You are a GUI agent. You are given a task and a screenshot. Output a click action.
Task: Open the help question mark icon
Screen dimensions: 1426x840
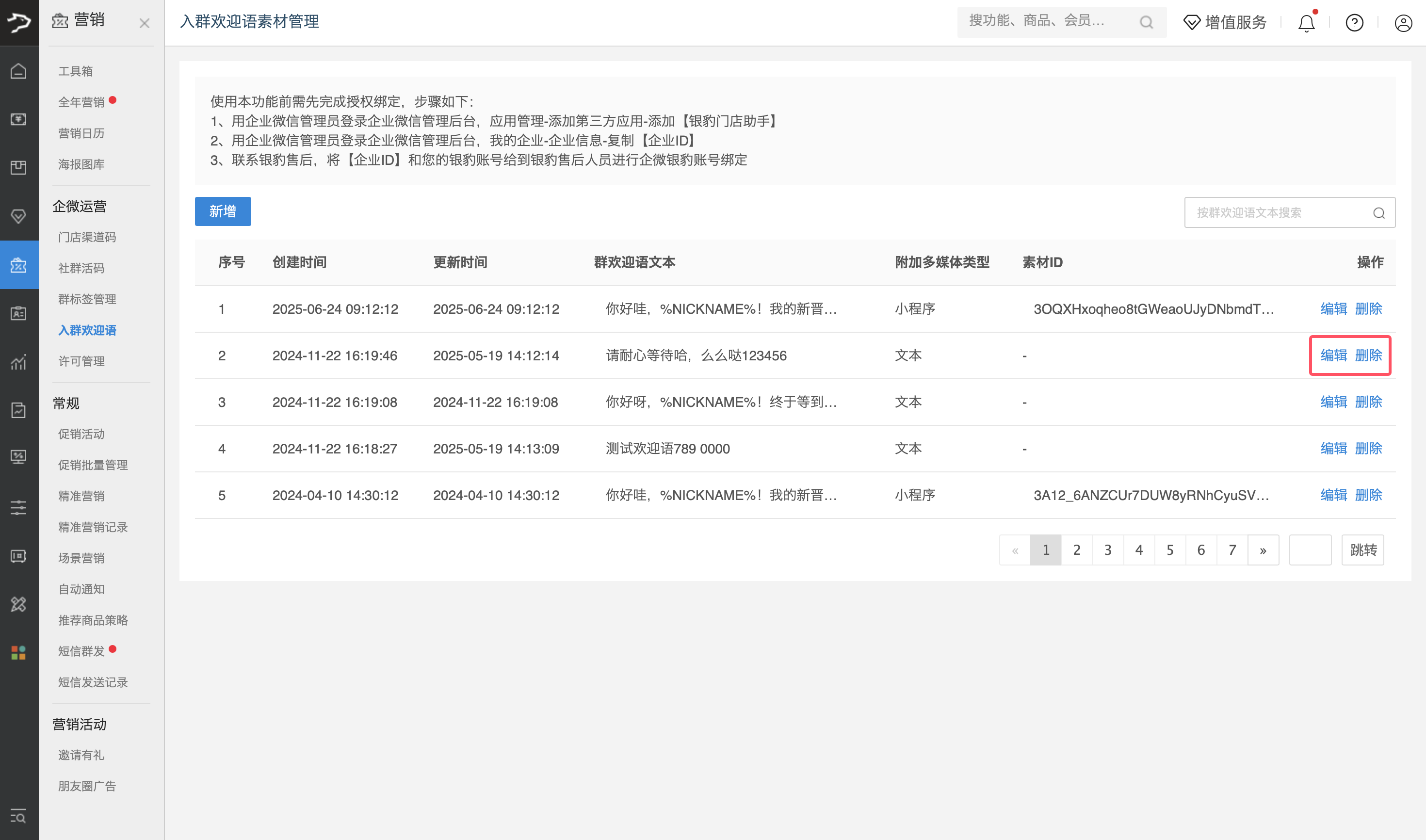[1355, 23]
